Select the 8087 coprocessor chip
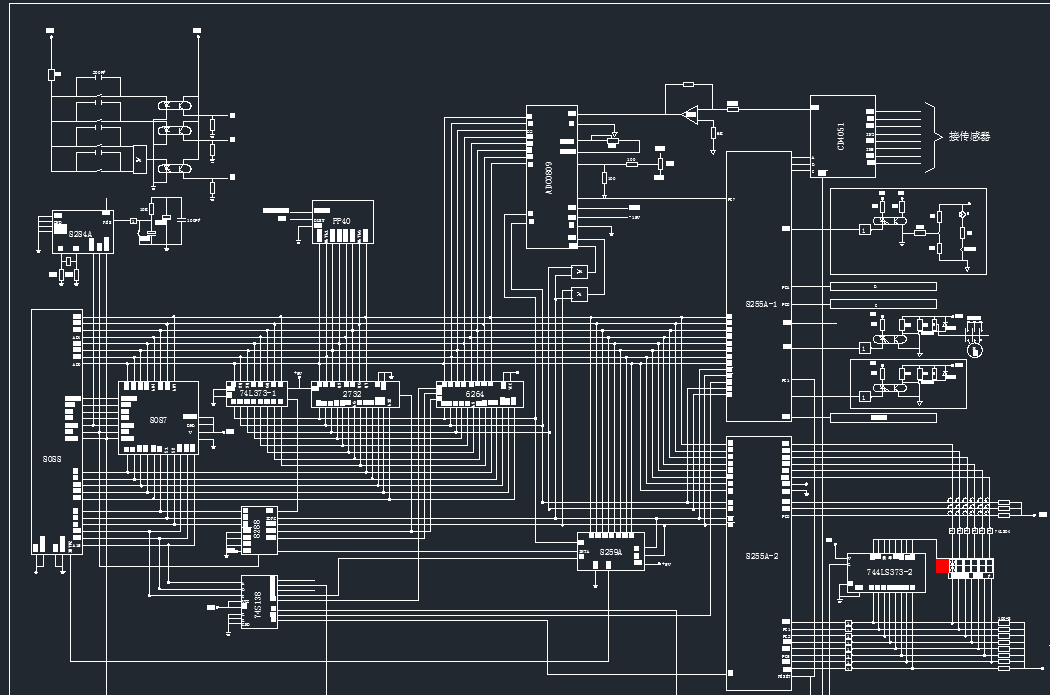Image resolution: width=1050 pixels, height=695 pixels. tap(158, 420)
